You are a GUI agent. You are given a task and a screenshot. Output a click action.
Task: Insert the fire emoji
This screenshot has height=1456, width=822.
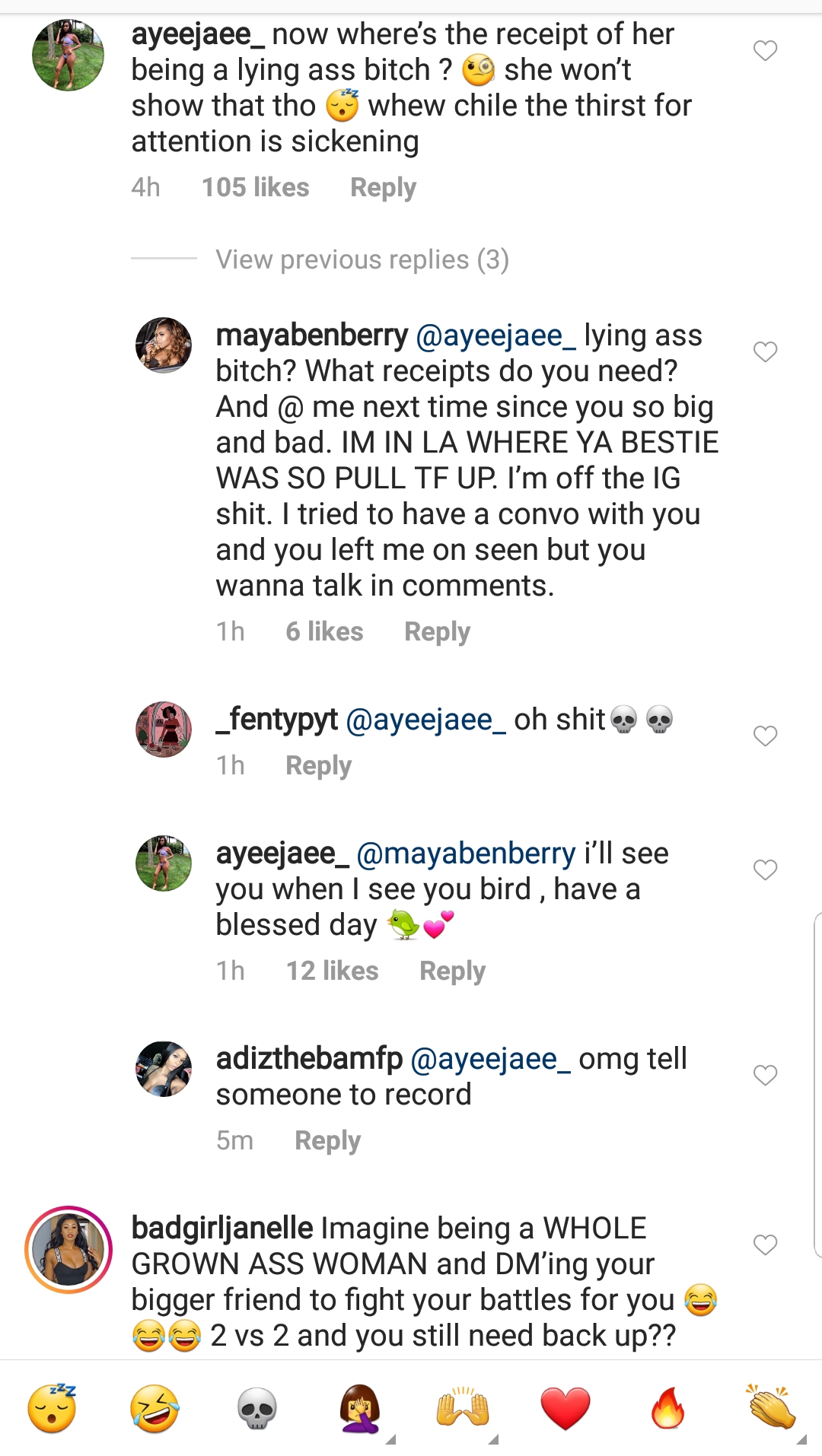pyautogui.click(x=668, y=1408)
